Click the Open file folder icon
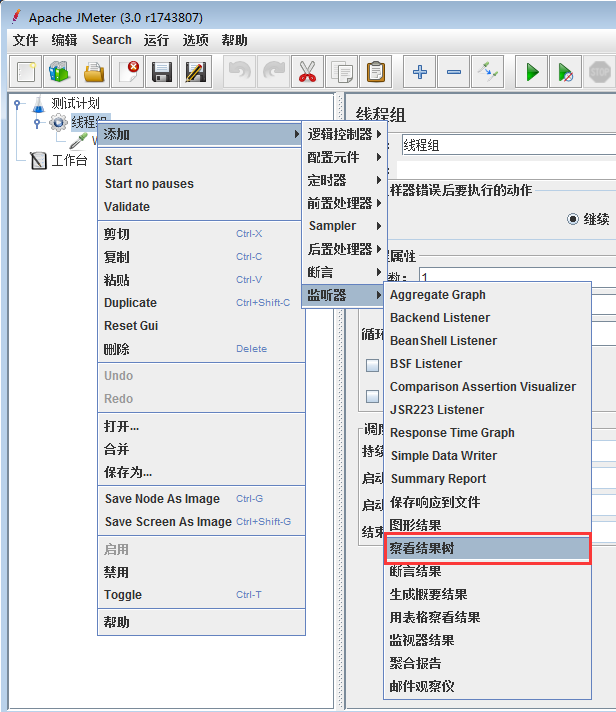 tap(94, 72)
